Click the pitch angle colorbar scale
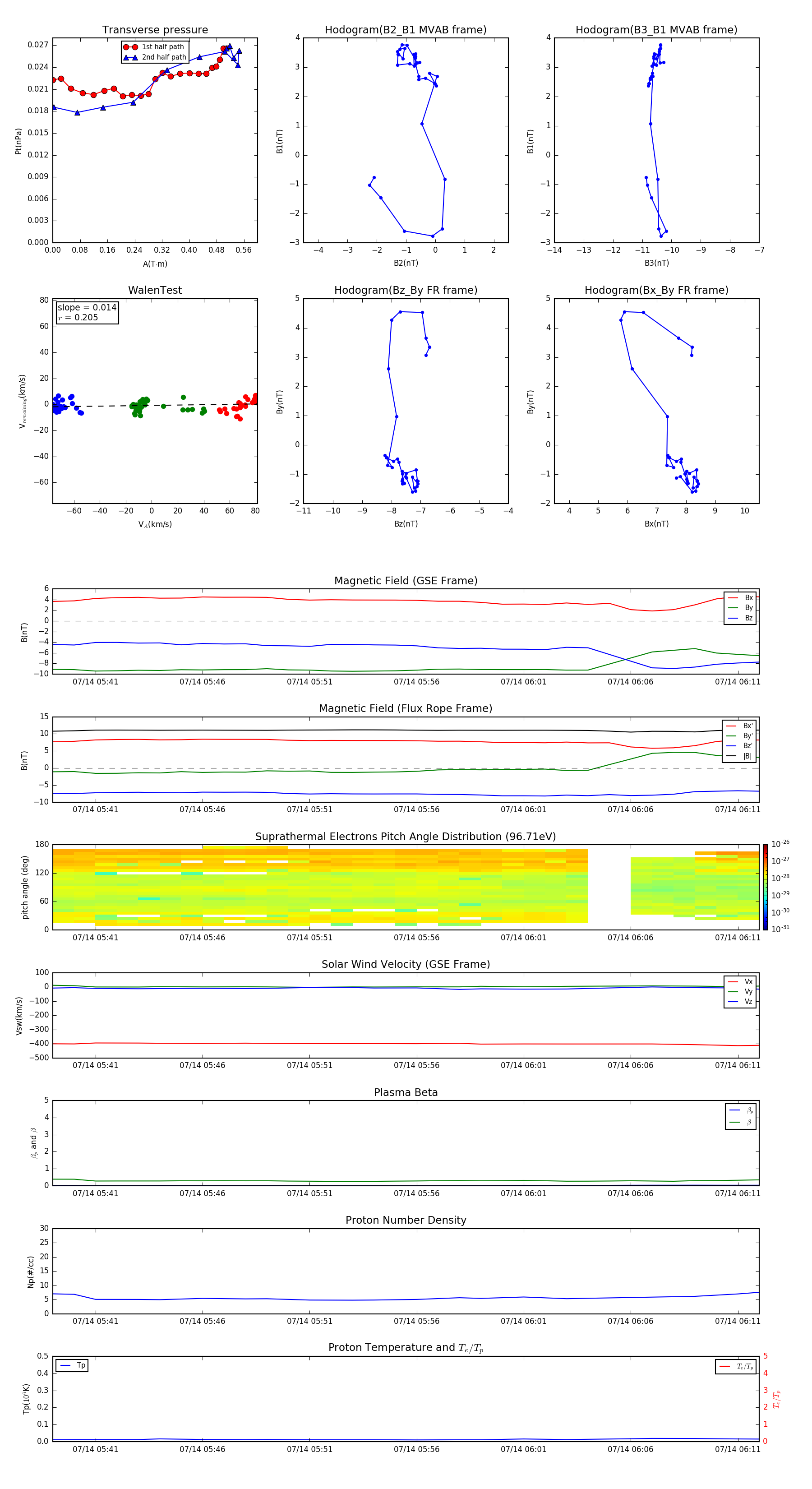The image size is (812, 1489). point(765,887)
